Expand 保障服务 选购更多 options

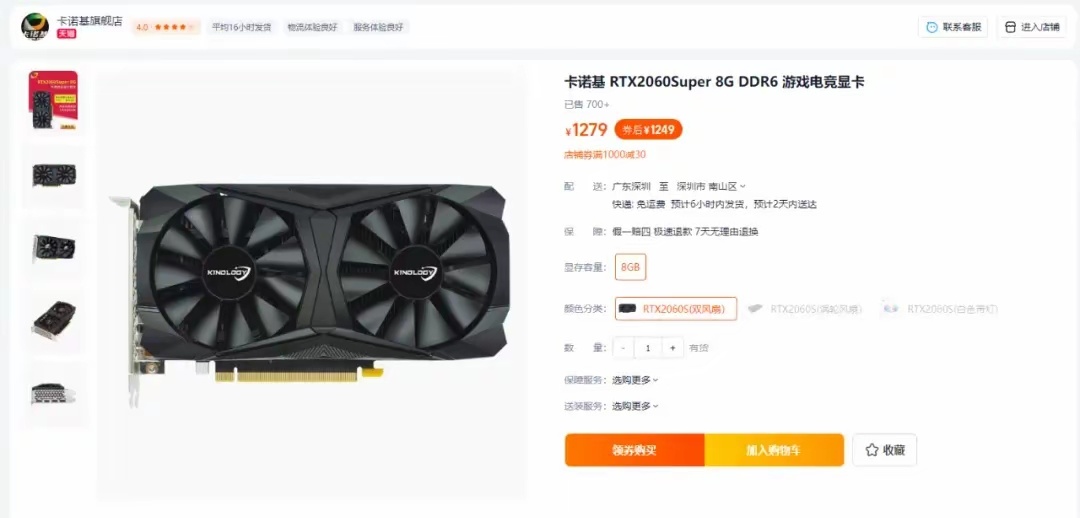(635, 380)
